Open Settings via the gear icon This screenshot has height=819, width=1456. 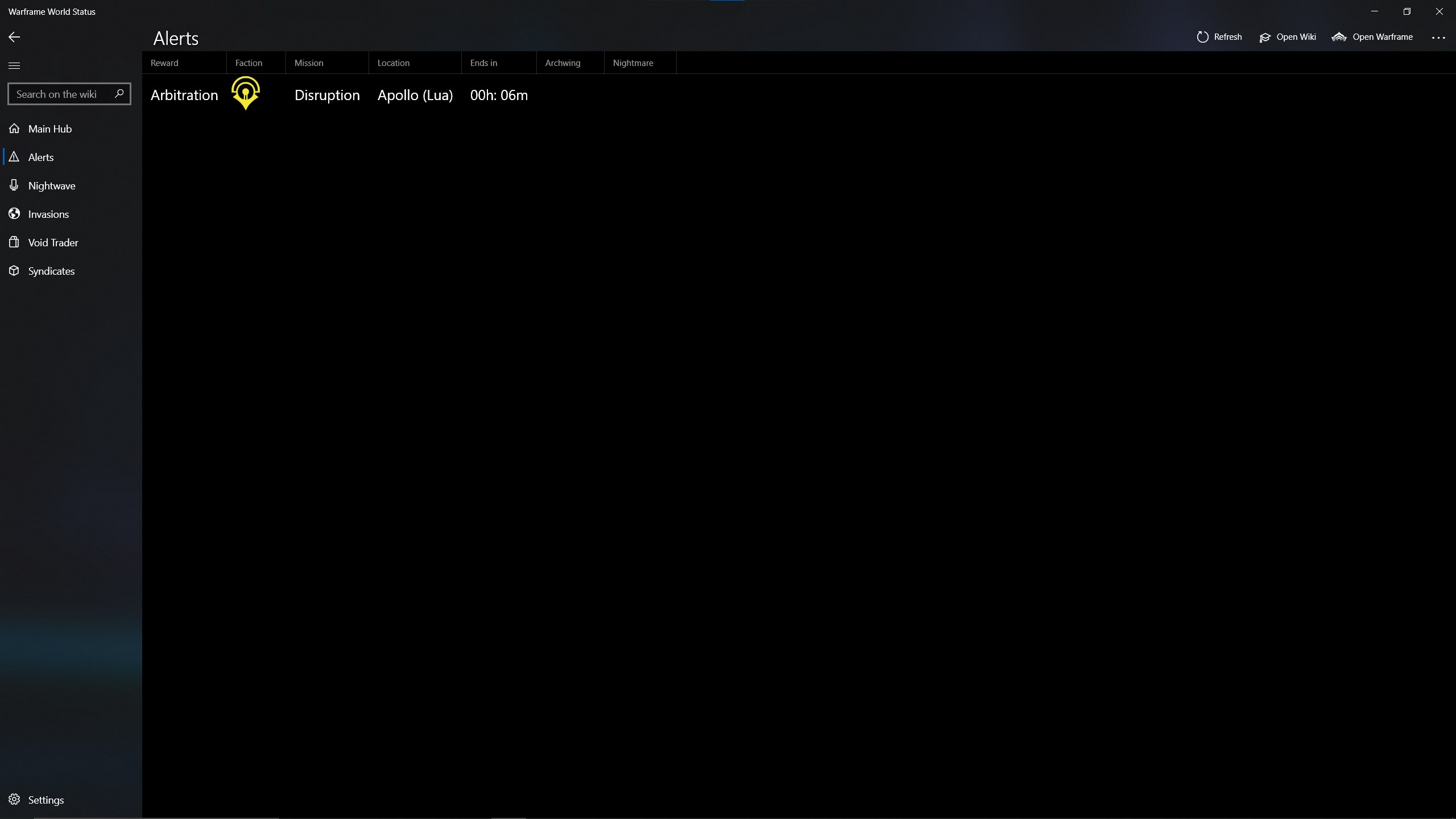point(14,799)
